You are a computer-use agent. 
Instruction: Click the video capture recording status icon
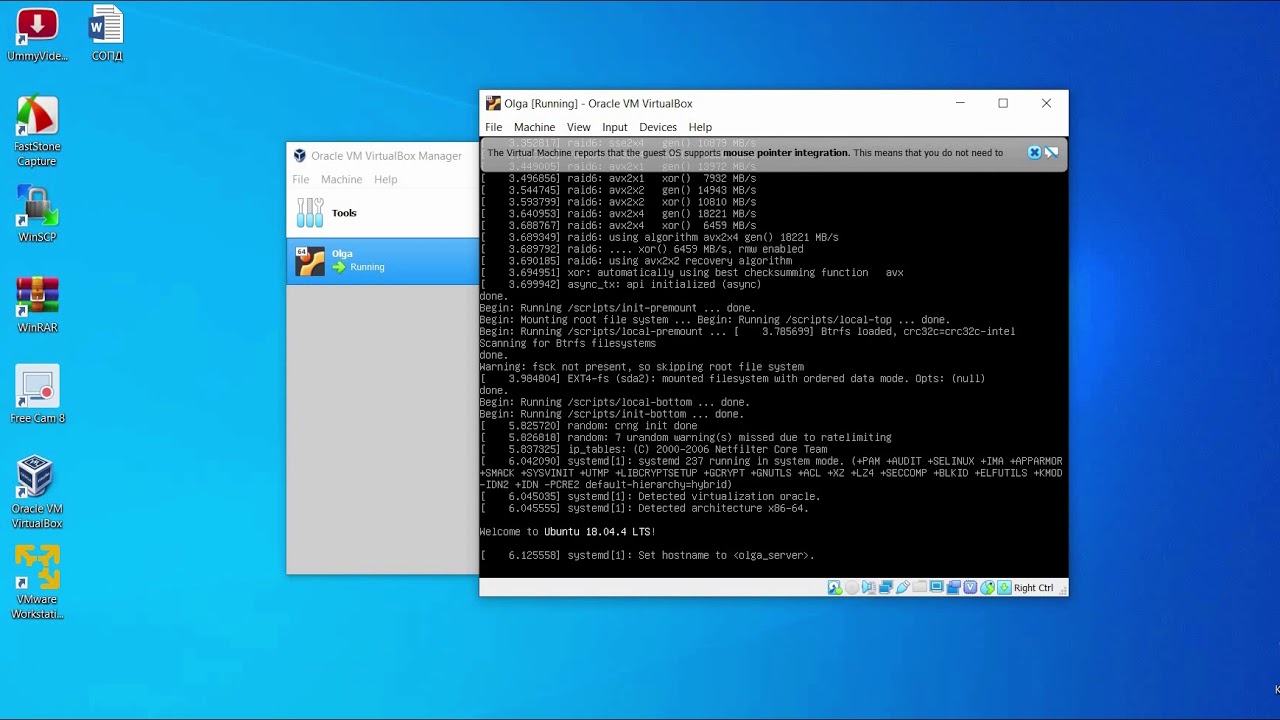[x=954, y=588]
